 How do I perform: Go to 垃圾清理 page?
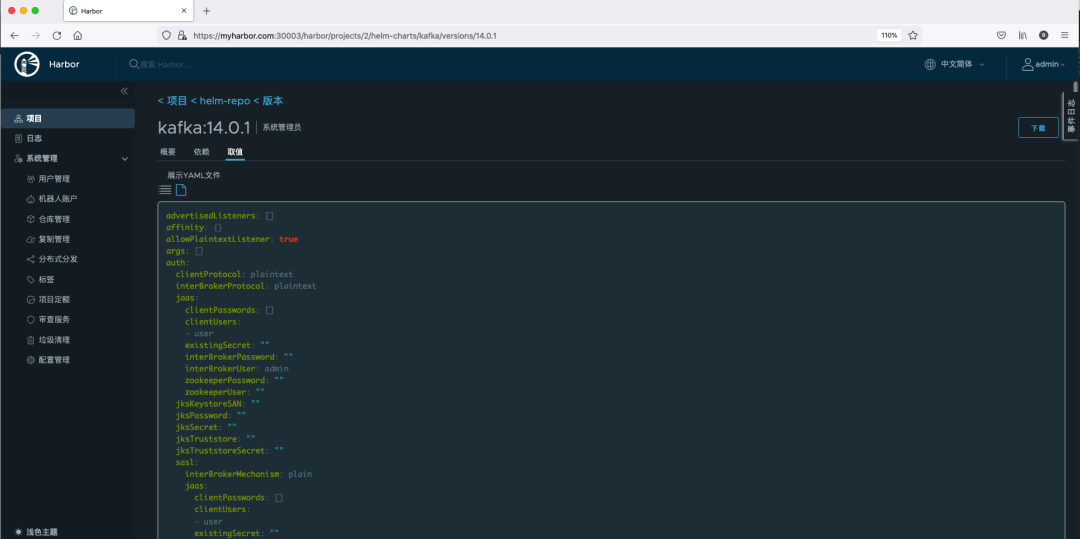[54, 339]
